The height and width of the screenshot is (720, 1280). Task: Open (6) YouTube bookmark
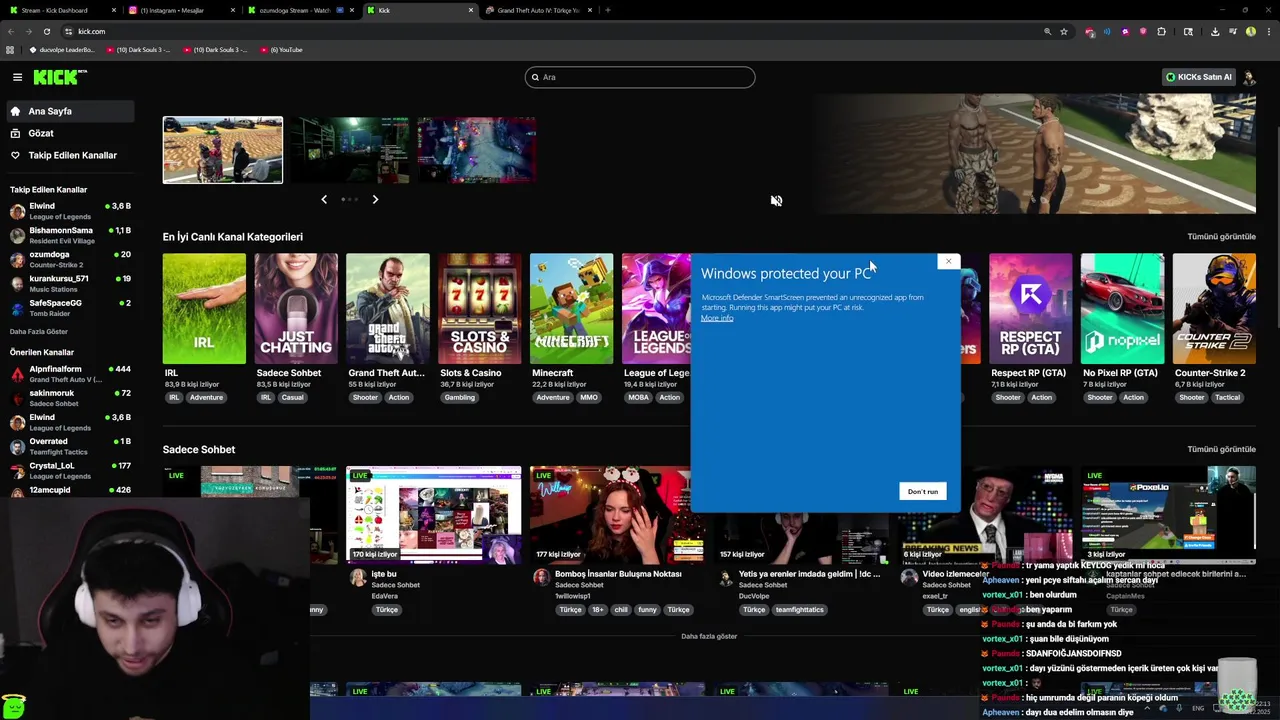click(281, 49)
